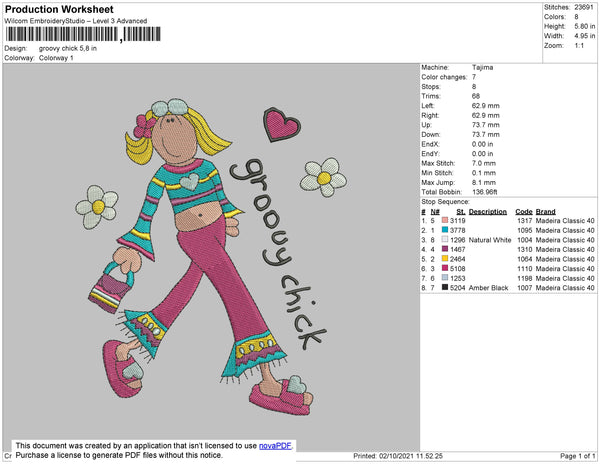Click the 'Production Worksheet' title
600x464 pixels.
point(59,10)
